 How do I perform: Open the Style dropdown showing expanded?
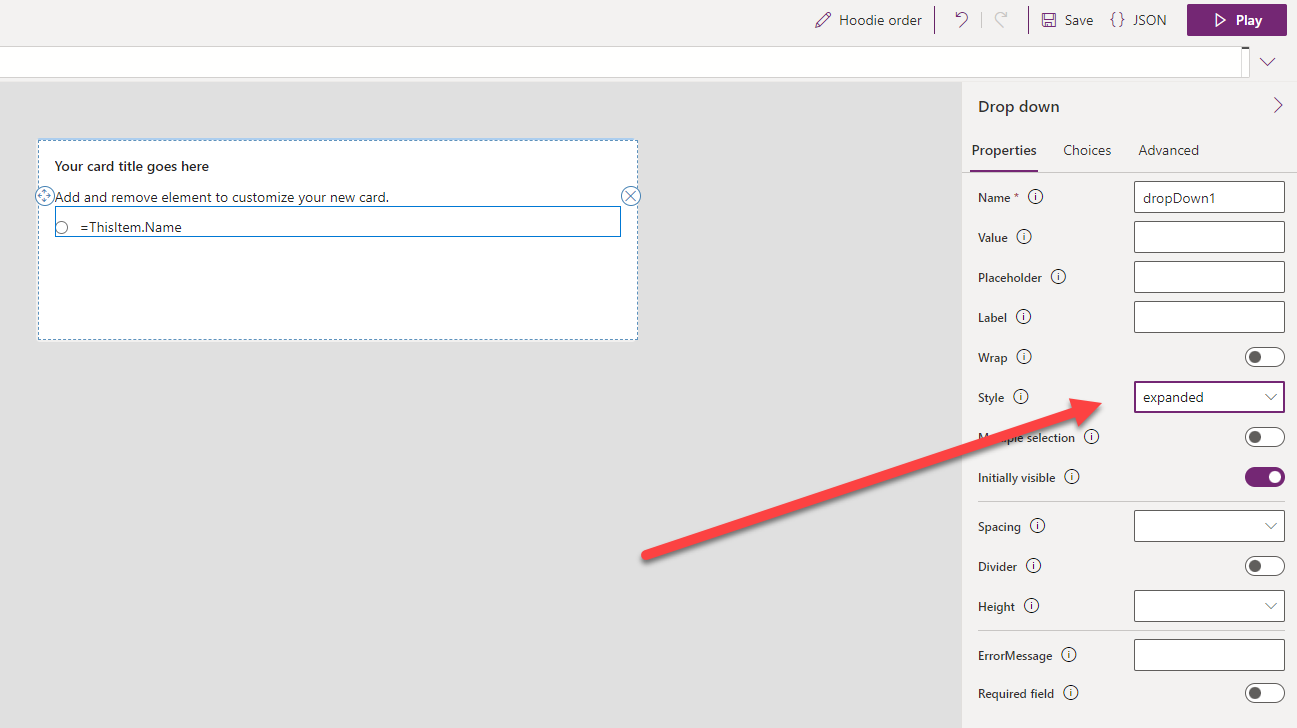(1209, 397)
